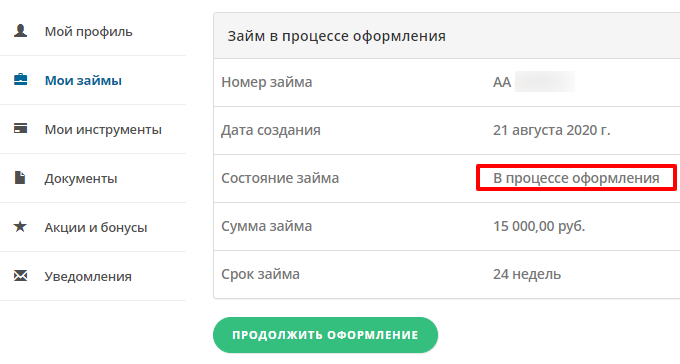
Task: Go to Мои инструменты section
Action: 103,129
